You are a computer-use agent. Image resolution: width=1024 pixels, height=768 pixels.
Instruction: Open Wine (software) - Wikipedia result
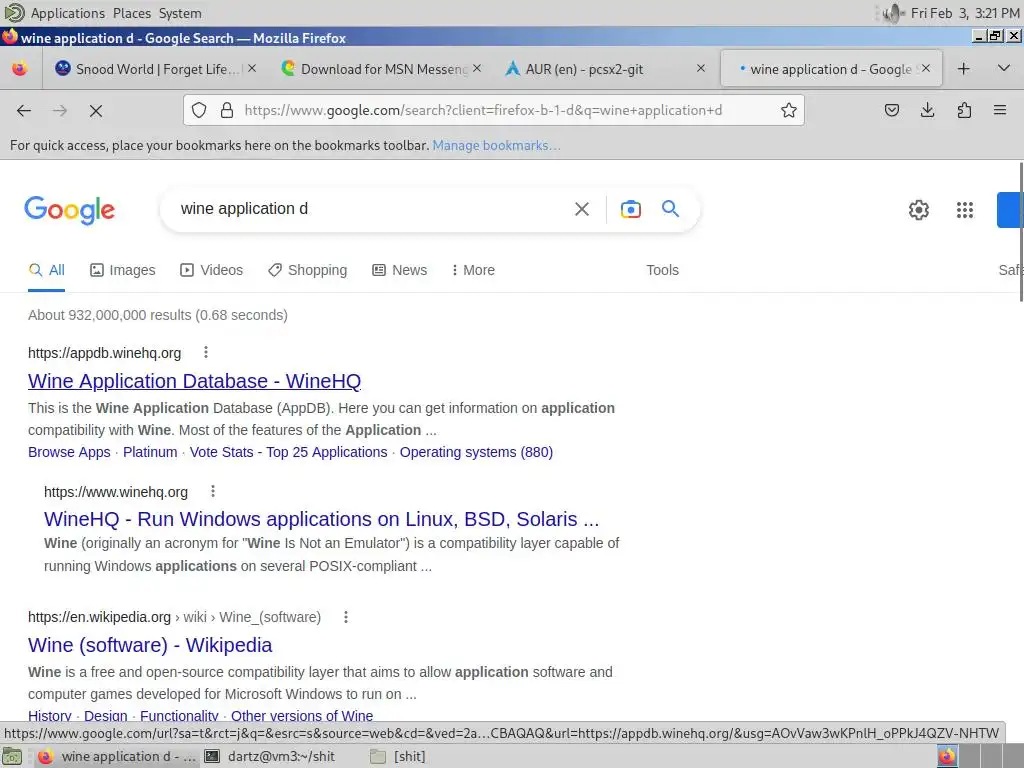point(150,645)
